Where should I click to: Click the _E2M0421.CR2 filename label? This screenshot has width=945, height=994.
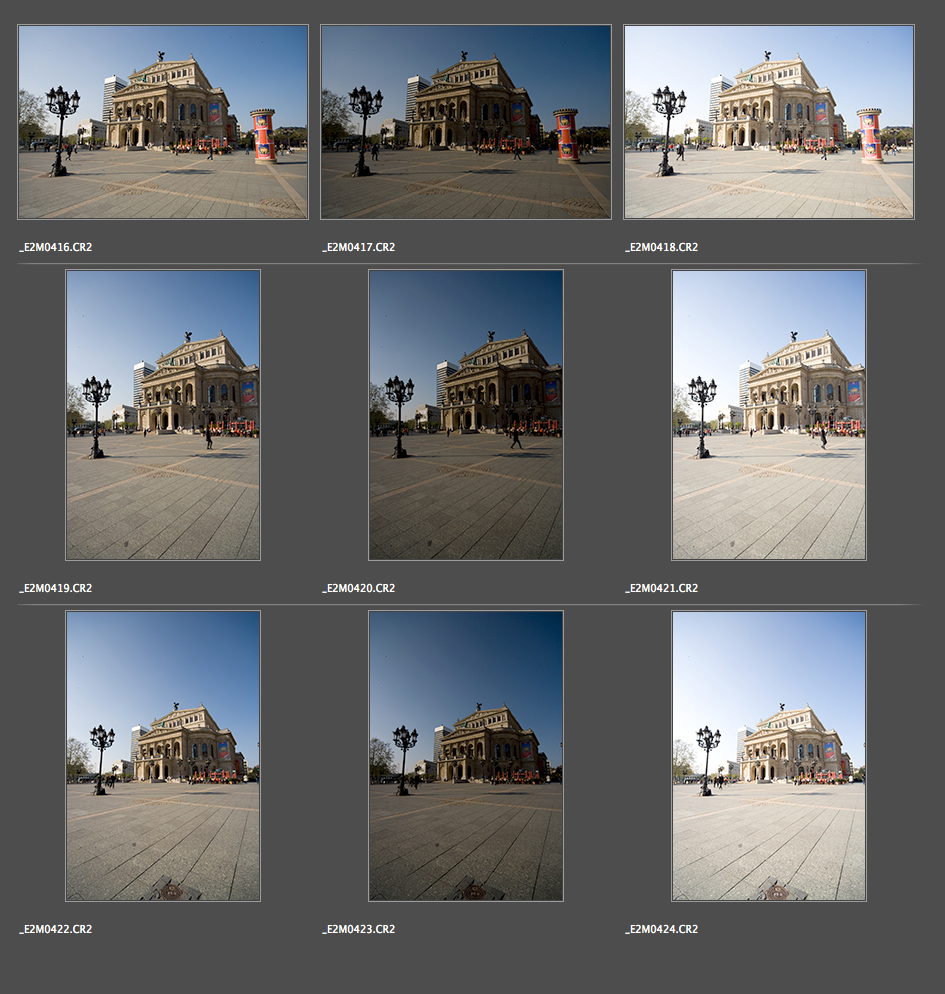662,588
